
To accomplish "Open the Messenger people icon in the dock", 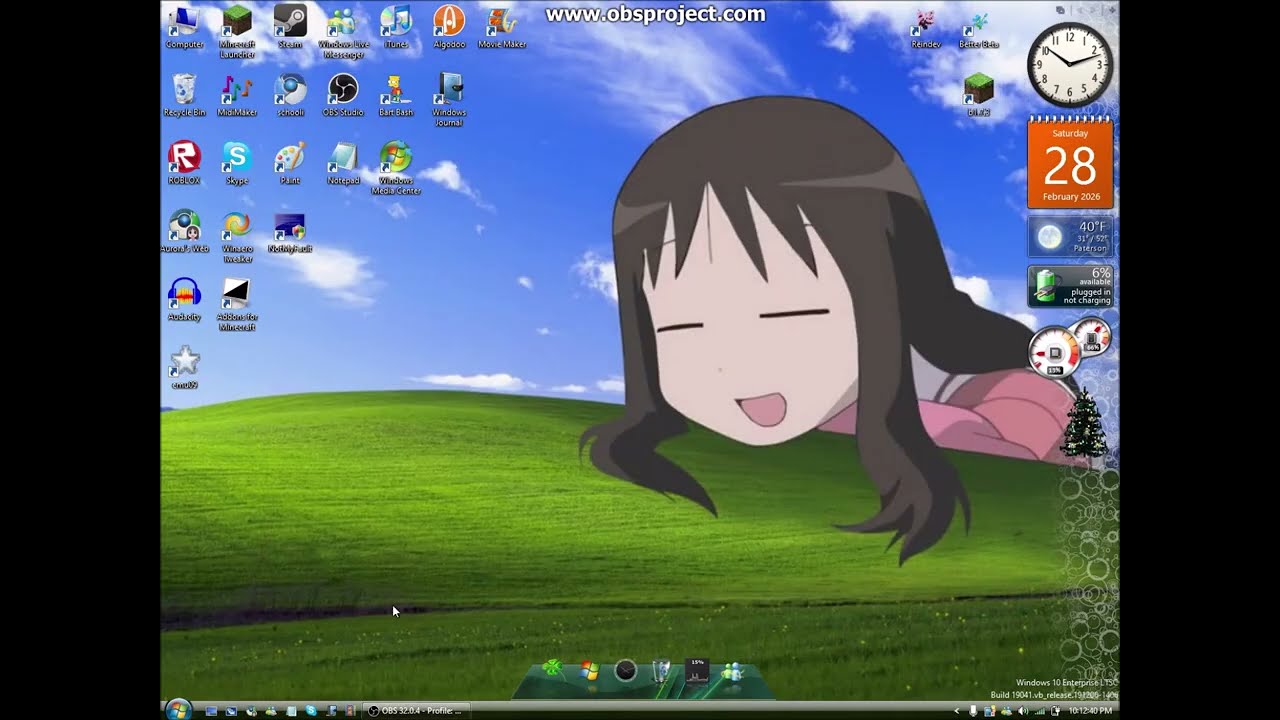I will 732,670.
